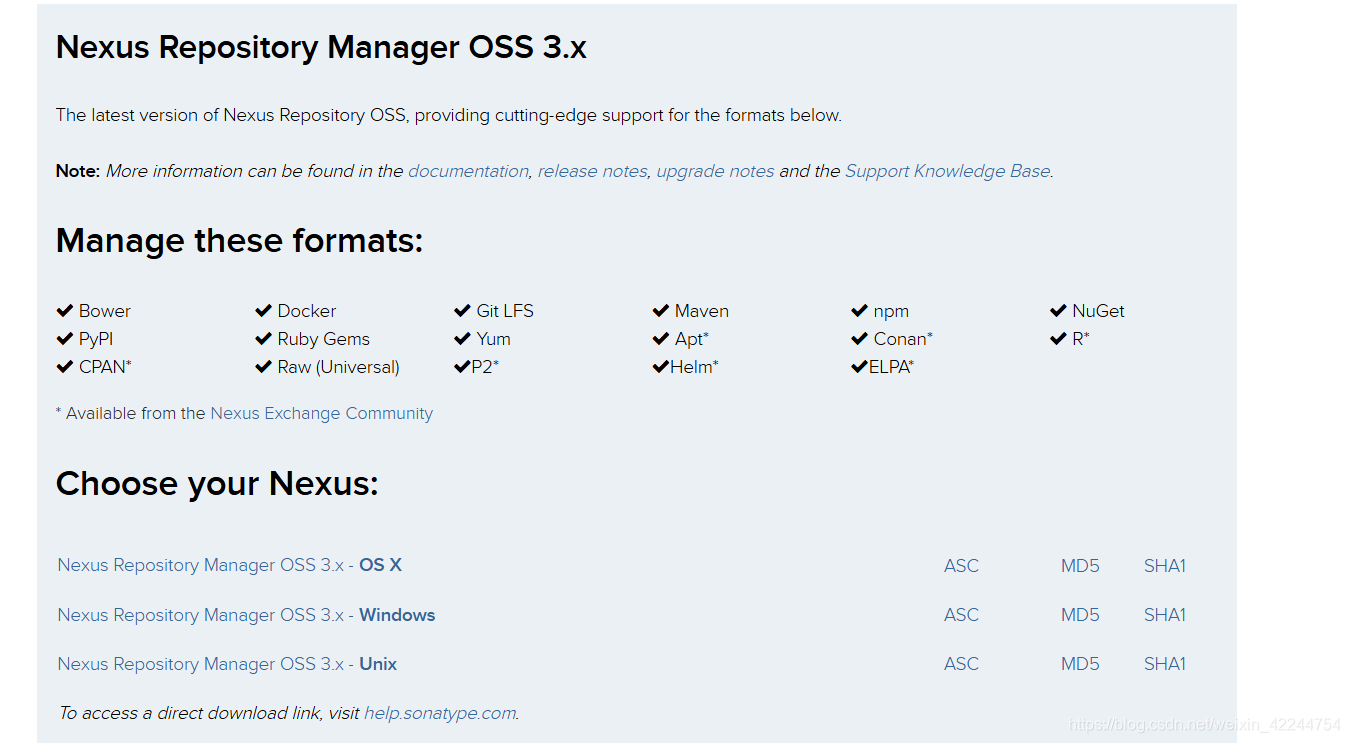Click the checkmark icon beside npm
The height and width of the screenshot is (743, 1350).
click(860, 311)
